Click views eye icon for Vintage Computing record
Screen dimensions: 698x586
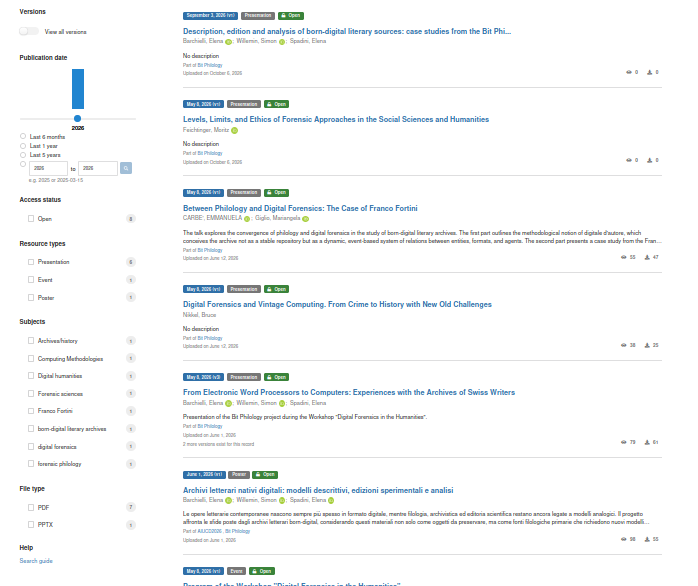(624, 345)
